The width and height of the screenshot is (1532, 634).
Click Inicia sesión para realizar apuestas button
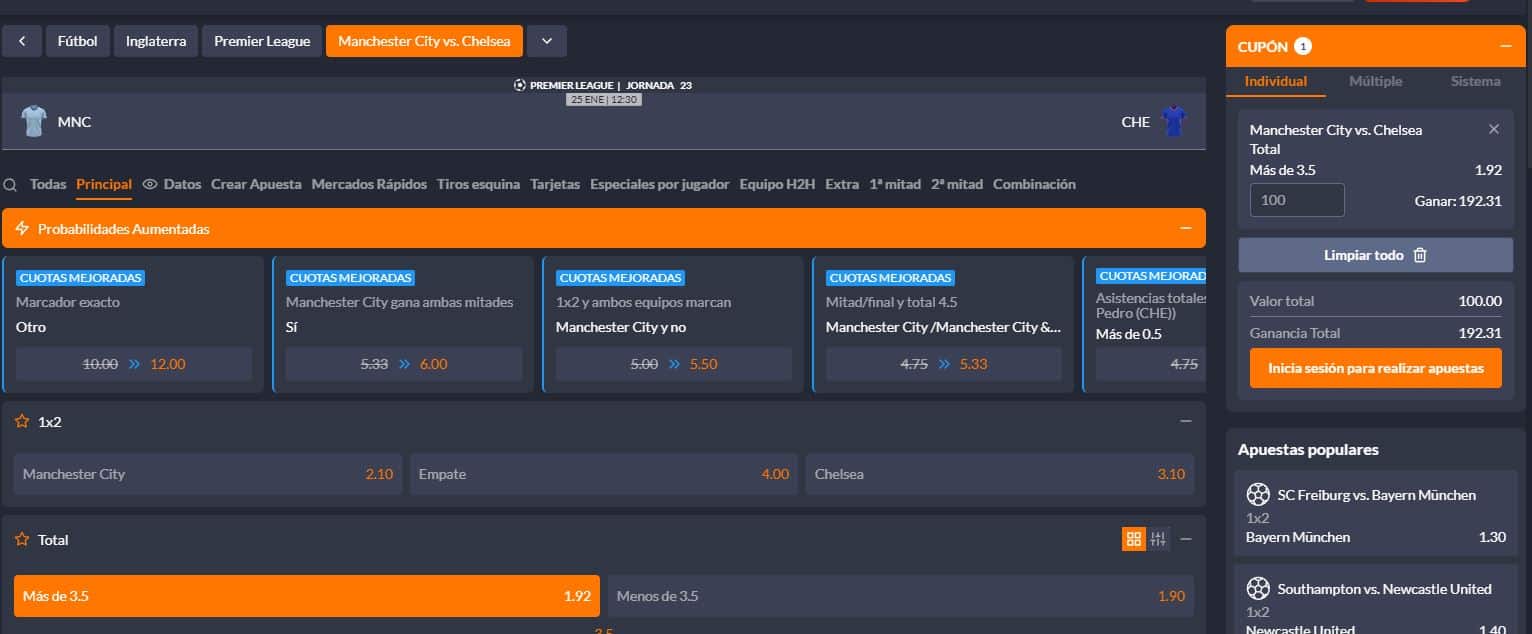click(x=1376, y=368)
